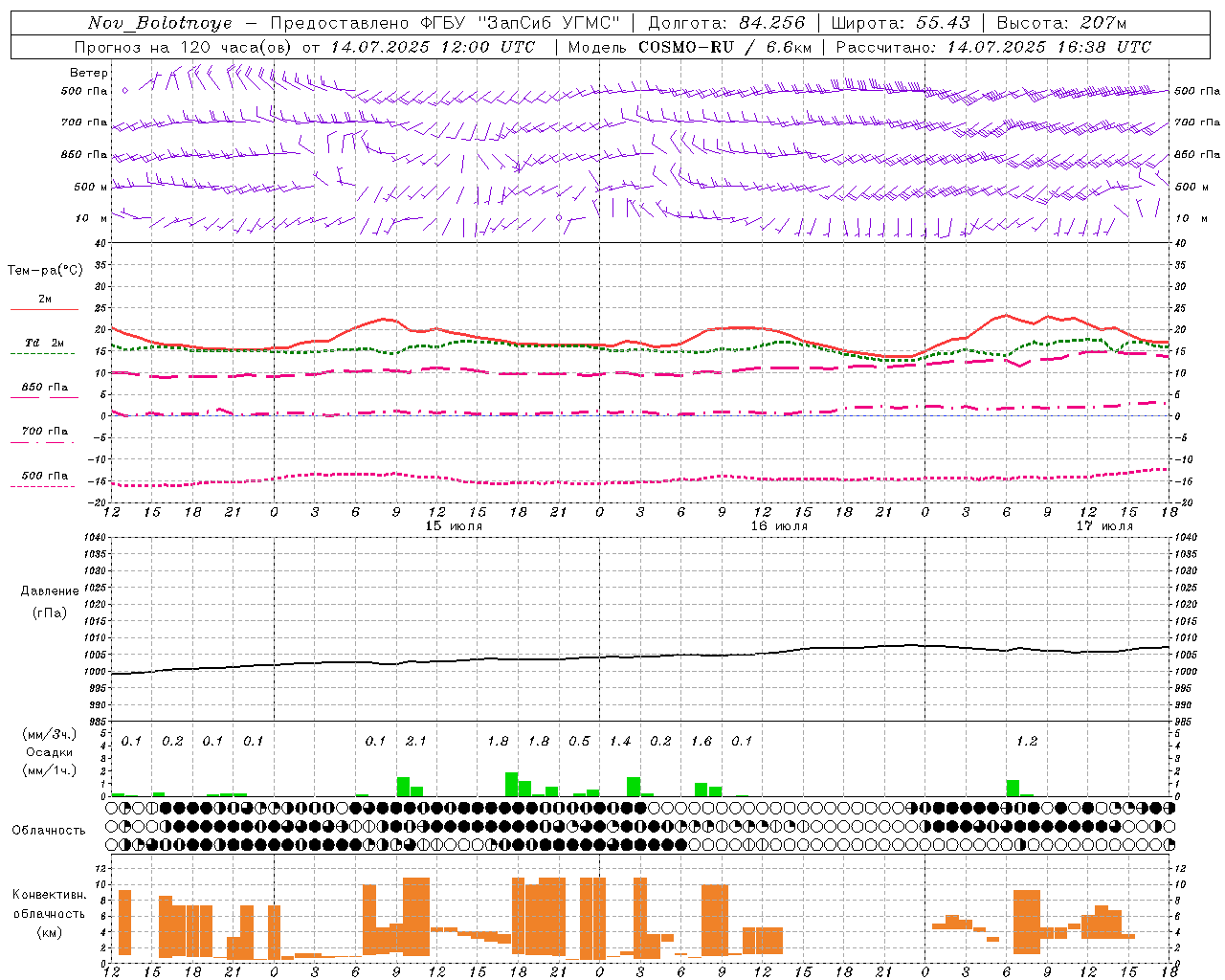Image resolution: width=1225 pixels, height=980 pixels.
Task: Click the Тем-ра(°C) temperature panel label
Action: click(x=45, y=271)
